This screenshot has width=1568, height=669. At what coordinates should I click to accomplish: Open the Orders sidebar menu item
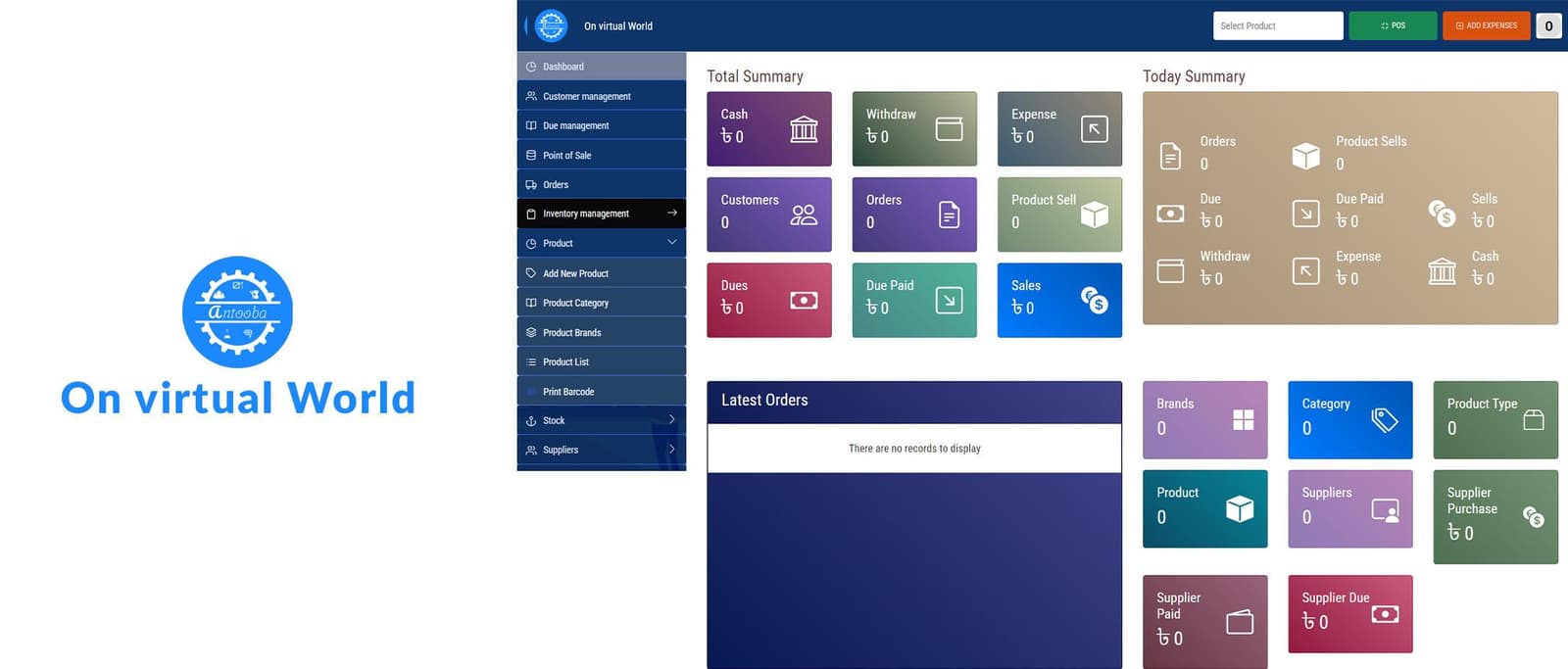(602, 184)
